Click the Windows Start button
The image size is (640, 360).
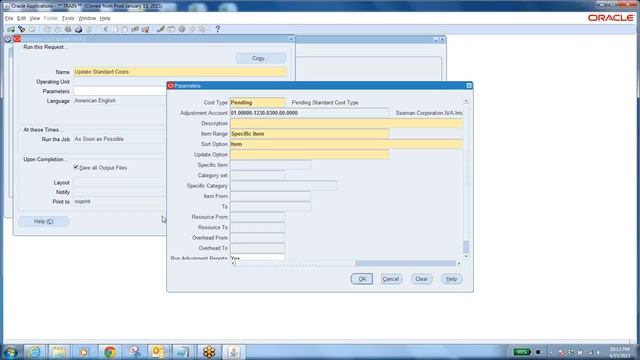(x=11, y=352)
